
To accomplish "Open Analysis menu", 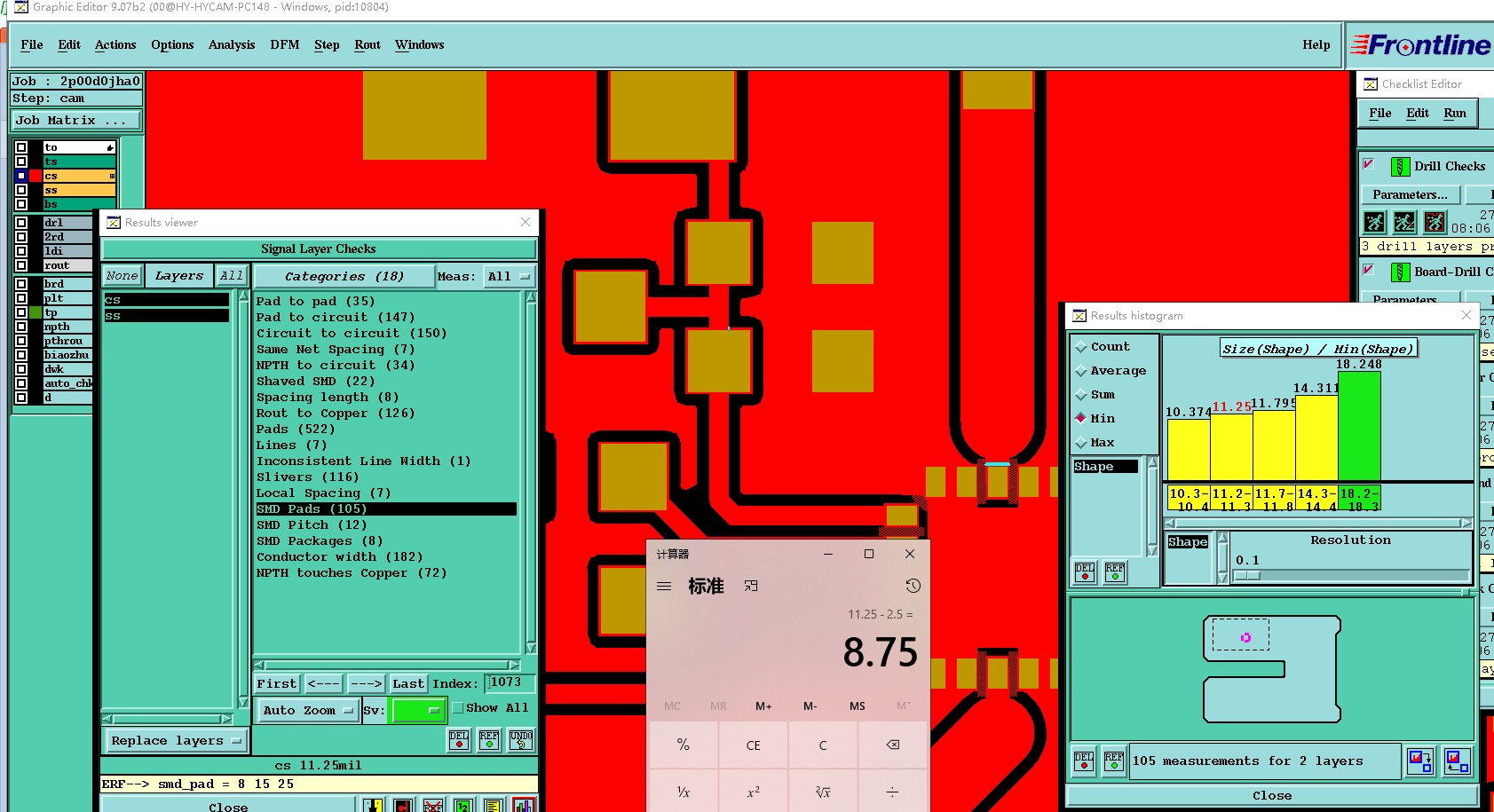I will [x=232, y=45].
